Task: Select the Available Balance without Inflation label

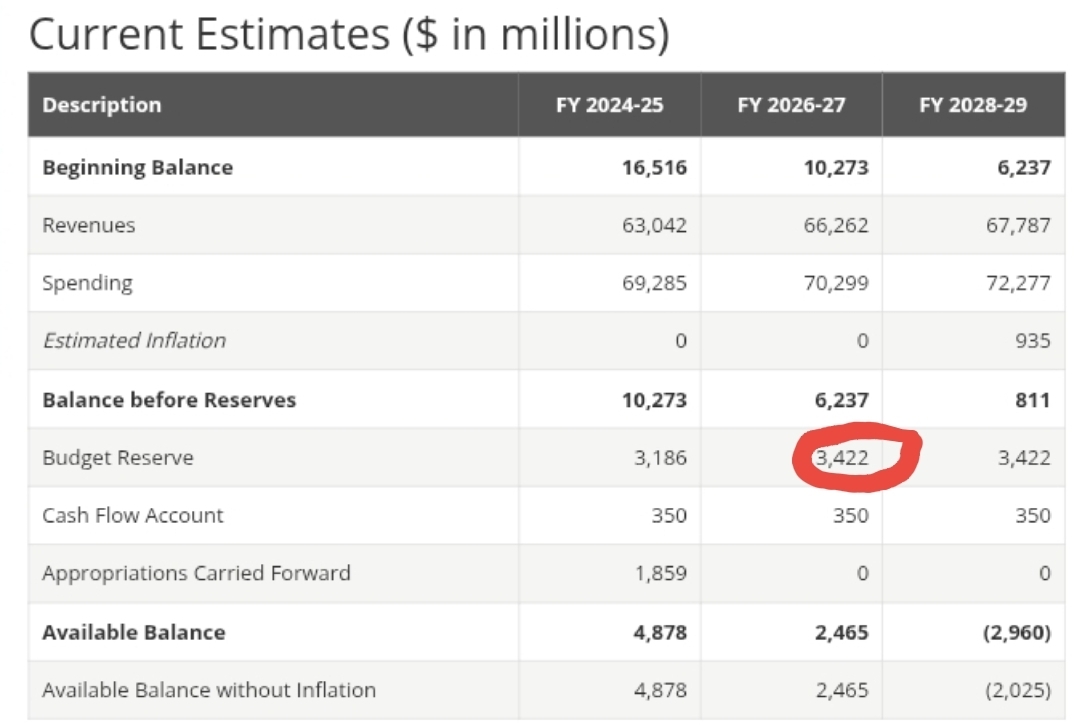Action: coord(209,690)
